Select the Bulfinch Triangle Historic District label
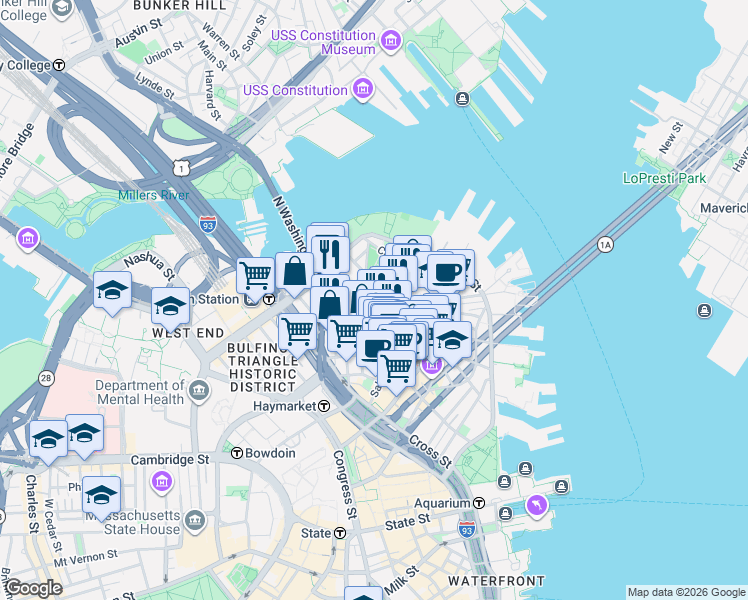Screen dimensions: 748x600 tap(262, 367)
